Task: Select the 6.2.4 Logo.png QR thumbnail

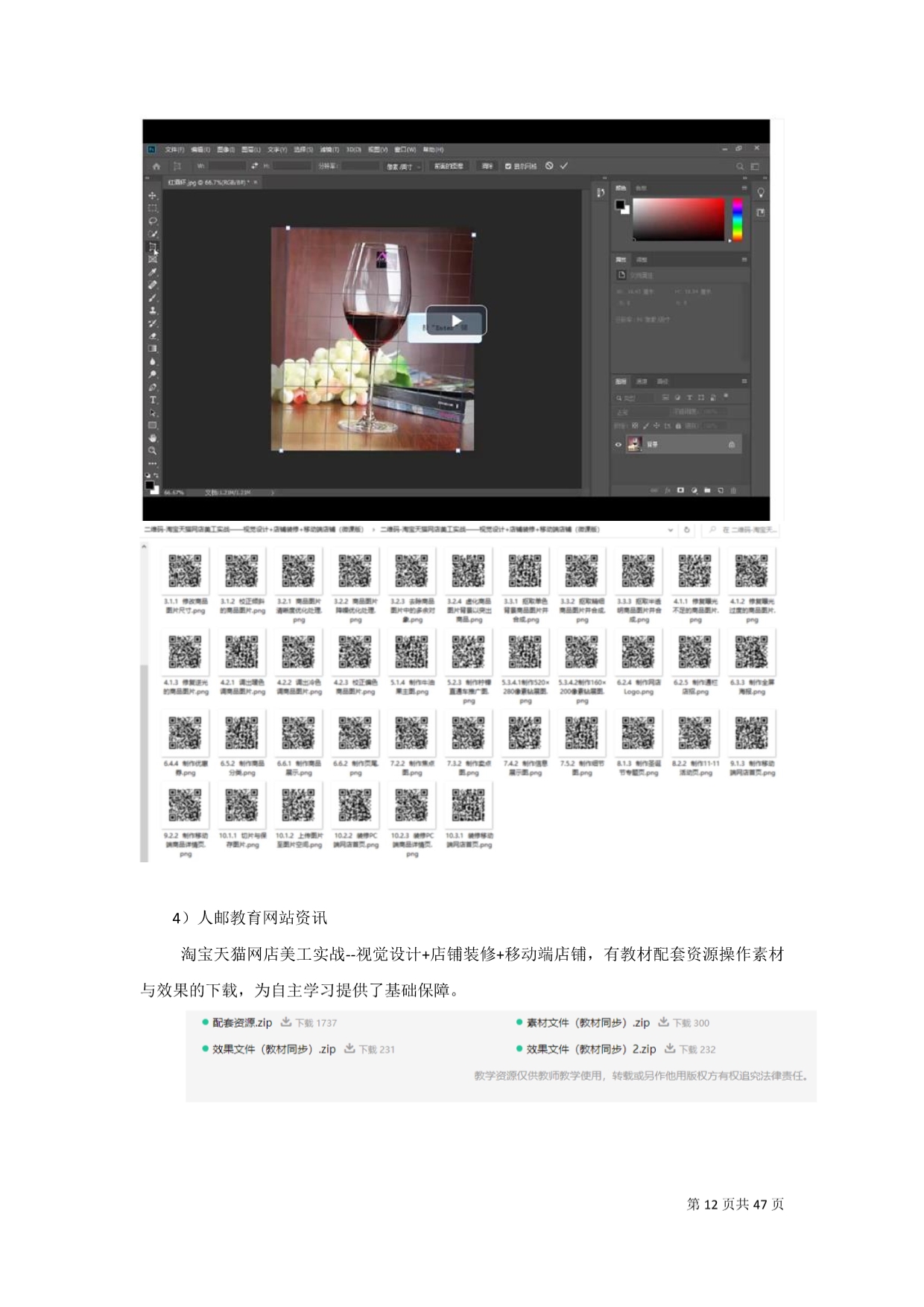Action: 638,652
